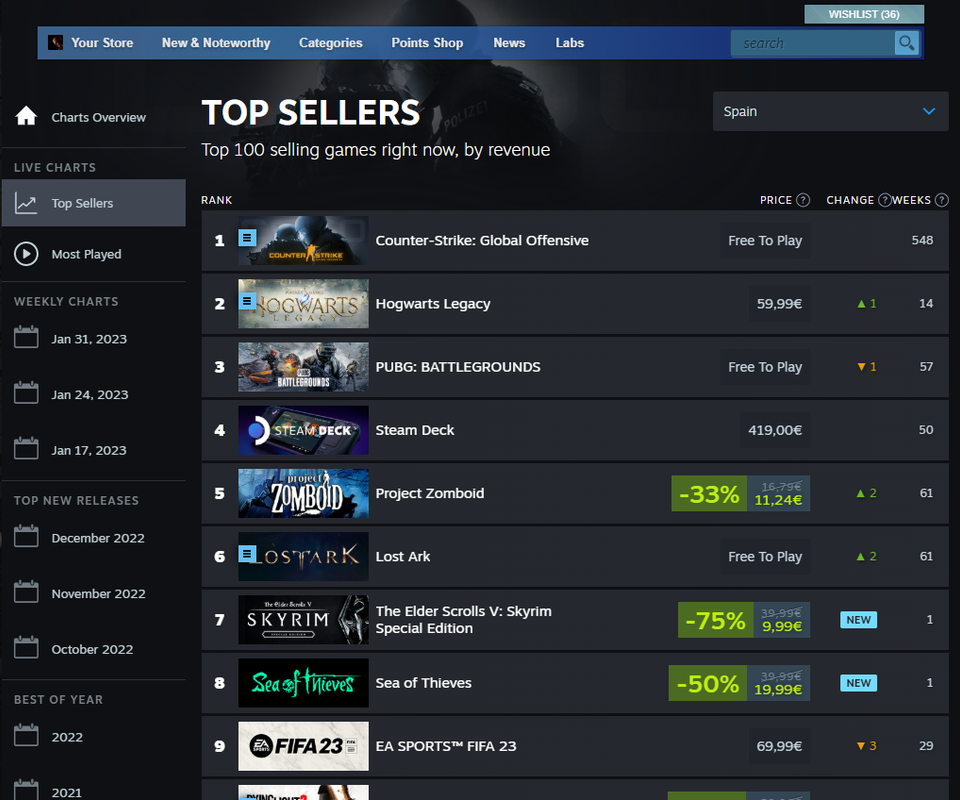The width and height of the screenshot is (960, 800).
Task: Click the calendar icon beside 2022 best of year
Action: click(x=26, y=735)
